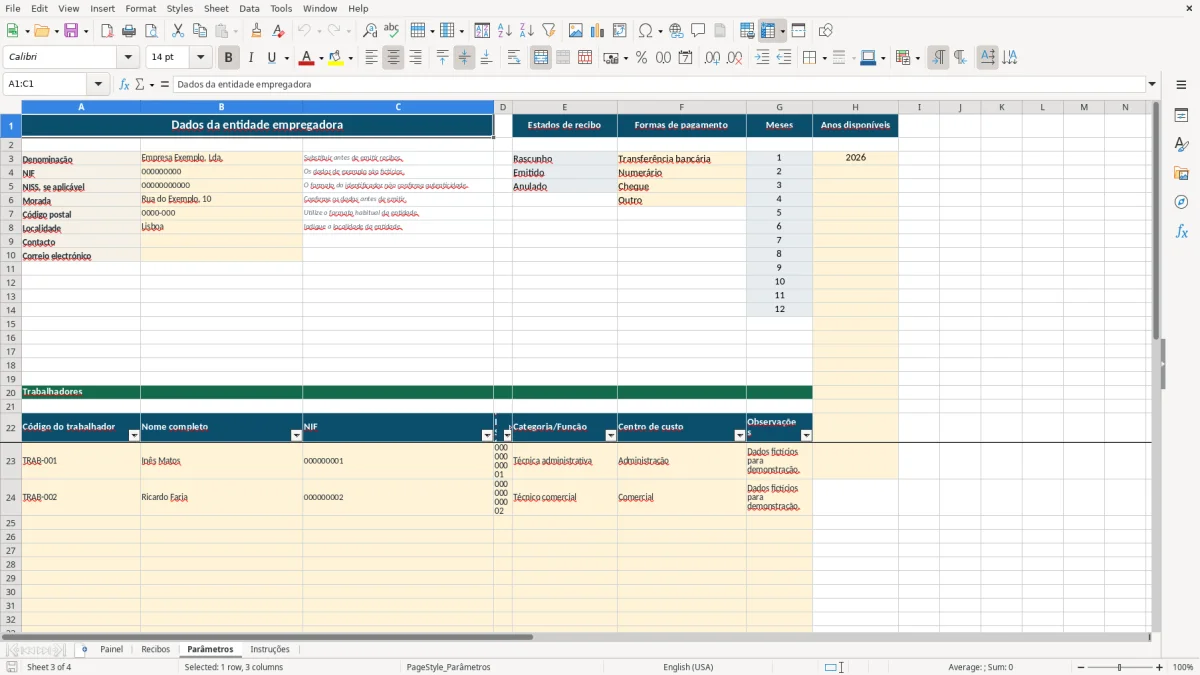Open the Calibri font name dropdown
The width and height of the screenshot is (1200, 675).
(x=128, y=58)
